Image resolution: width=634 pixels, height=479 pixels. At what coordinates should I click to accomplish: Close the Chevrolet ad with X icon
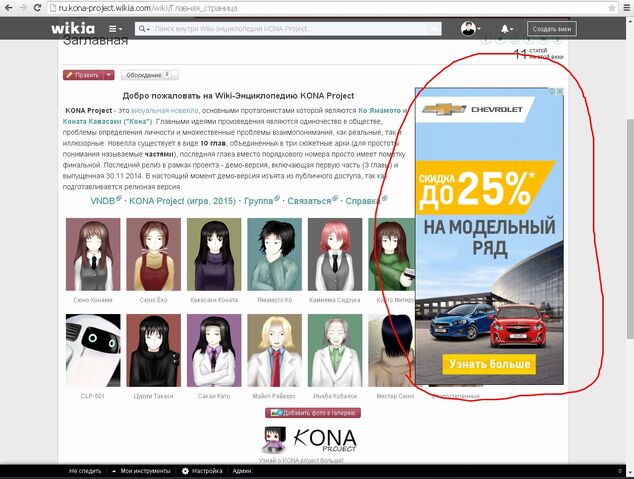(x=560, y=92)
